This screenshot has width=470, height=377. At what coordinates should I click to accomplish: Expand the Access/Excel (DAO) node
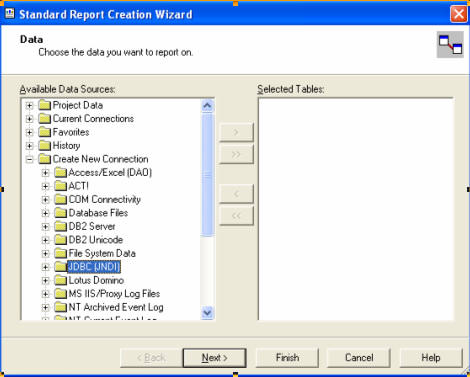(45, 173)
